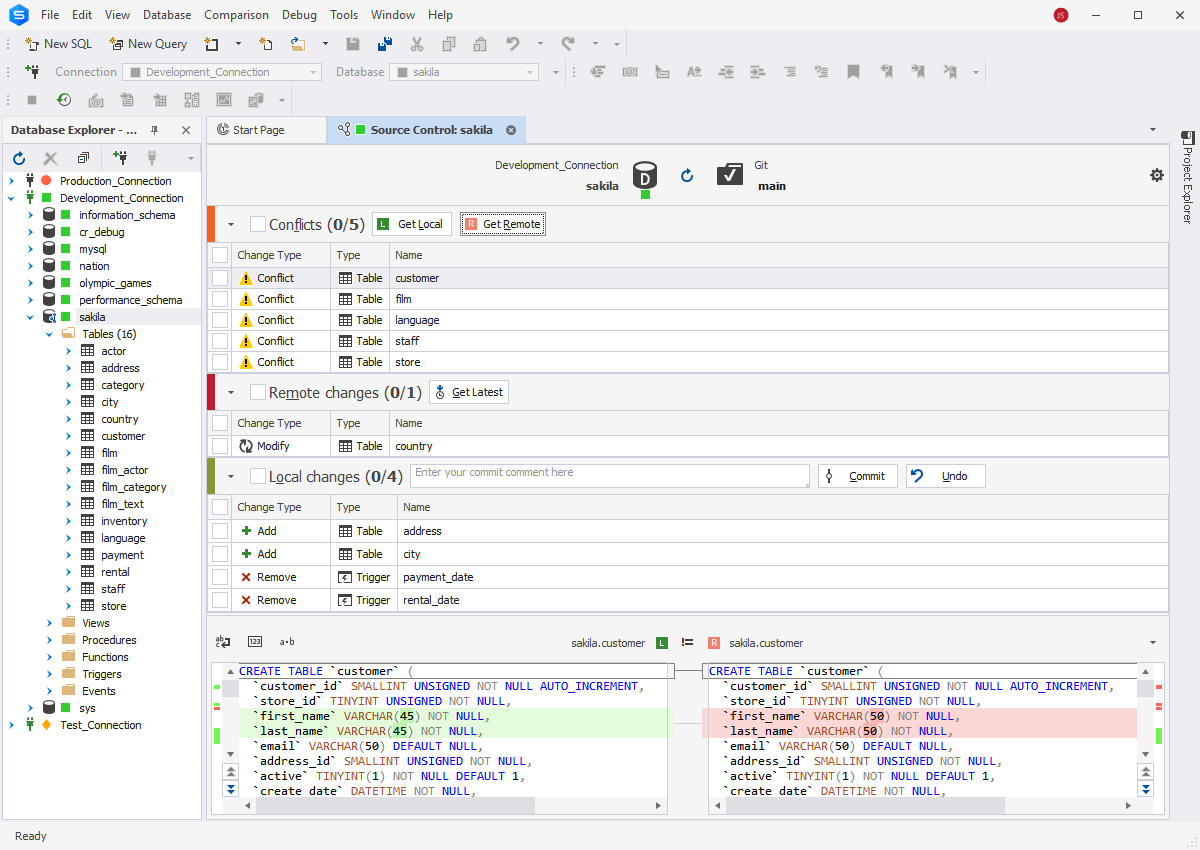Viewport: 1200px width, 850px height.
Task: Check the customer conflict row checkbox
Action: pos(220,278)
